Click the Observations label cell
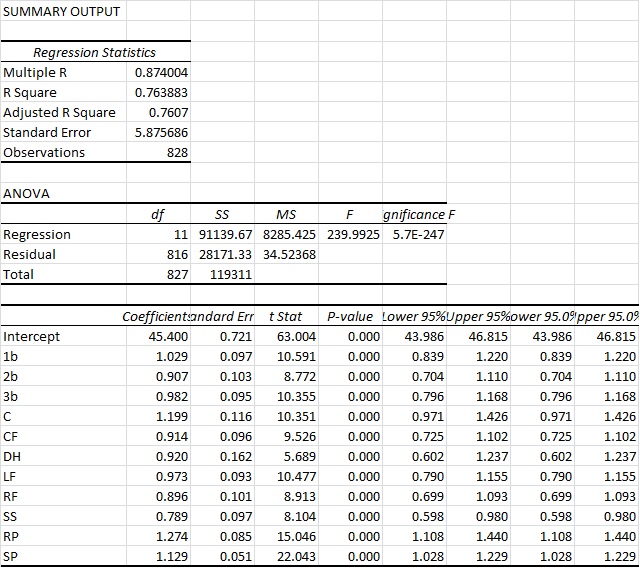Viewport: 640px width, 568px height. 44,152
